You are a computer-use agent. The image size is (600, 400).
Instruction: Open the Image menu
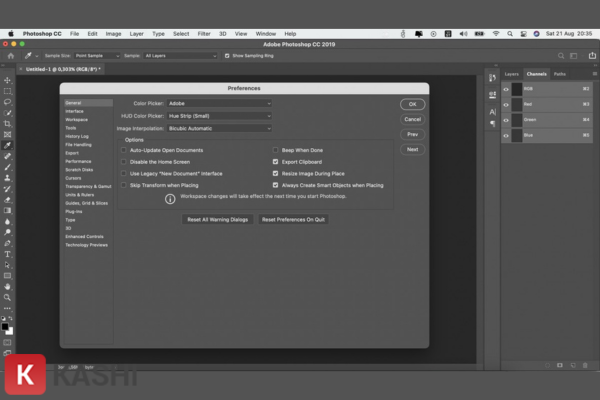click(x=113, y=34)
